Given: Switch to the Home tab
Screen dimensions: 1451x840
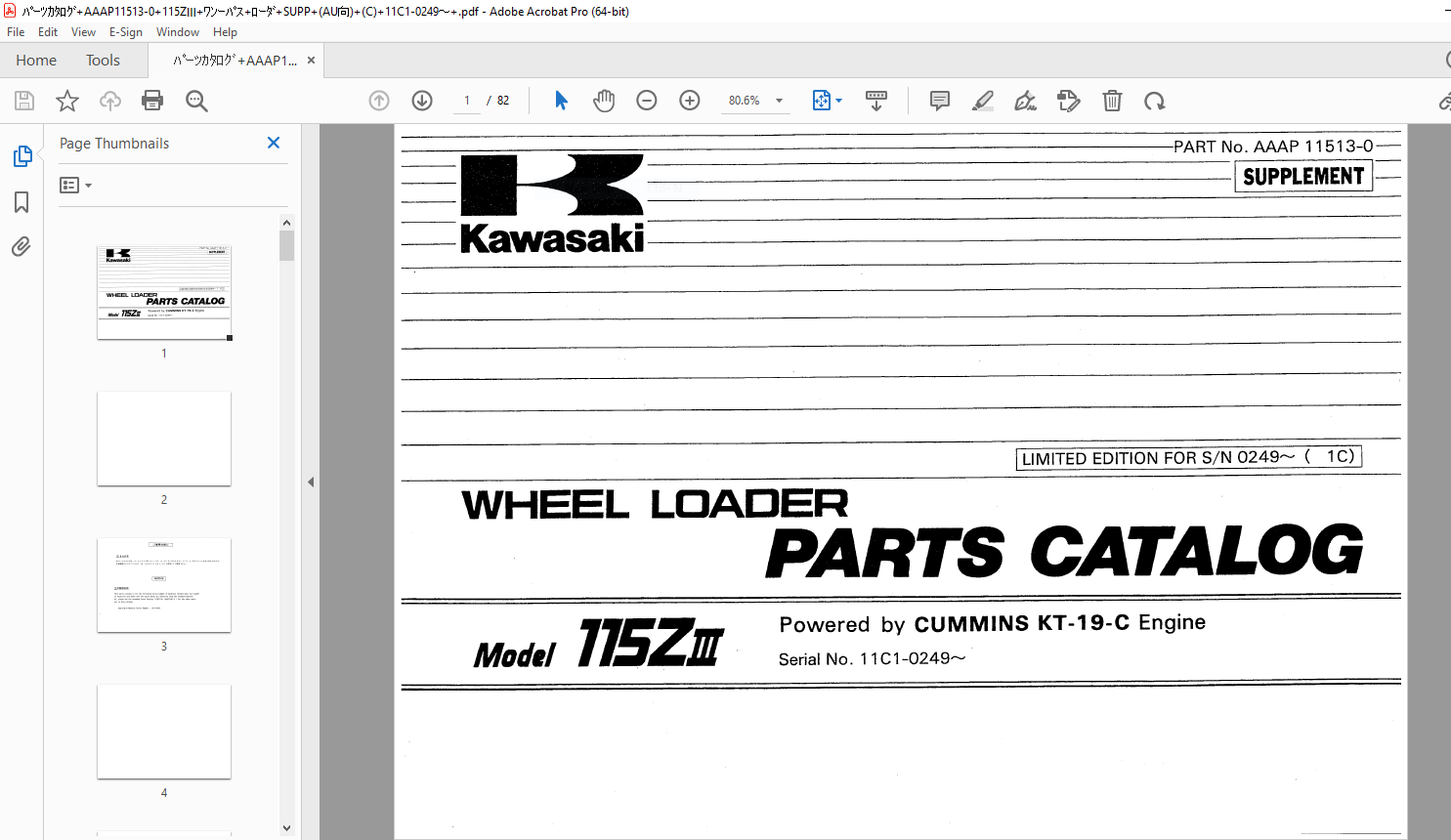Looking at the screenshot, I should (x=36, y=61).
